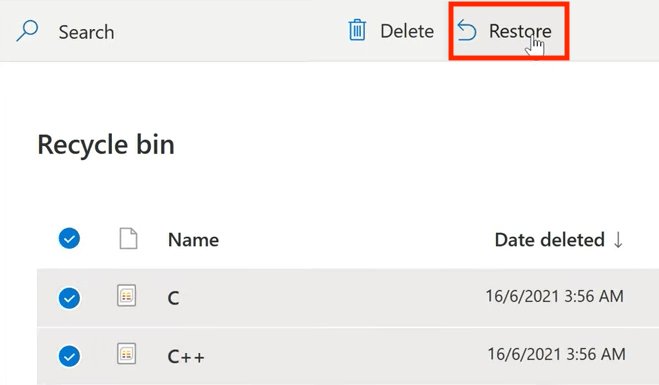Click the Recycle bin page heading
The width and height of the screenshot is (659, 385).
pos(106,145)
